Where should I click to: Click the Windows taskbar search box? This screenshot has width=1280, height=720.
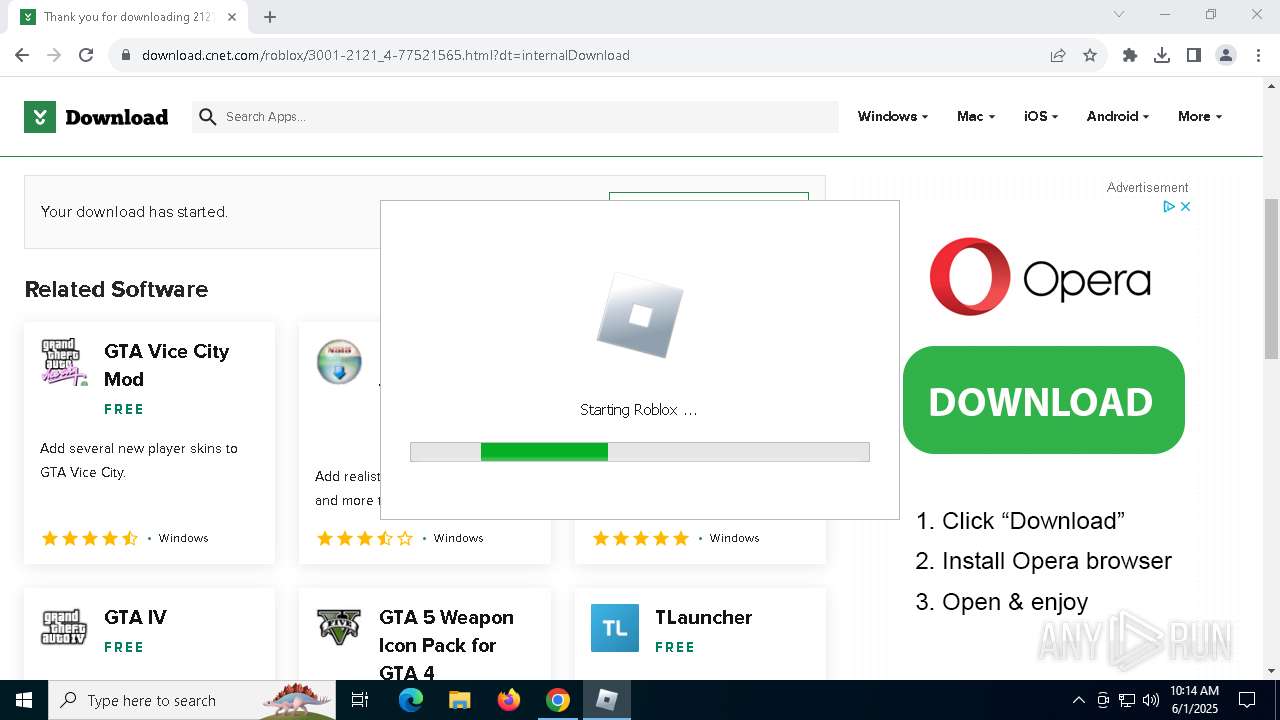pyautogui.click(x=193, y=700)
